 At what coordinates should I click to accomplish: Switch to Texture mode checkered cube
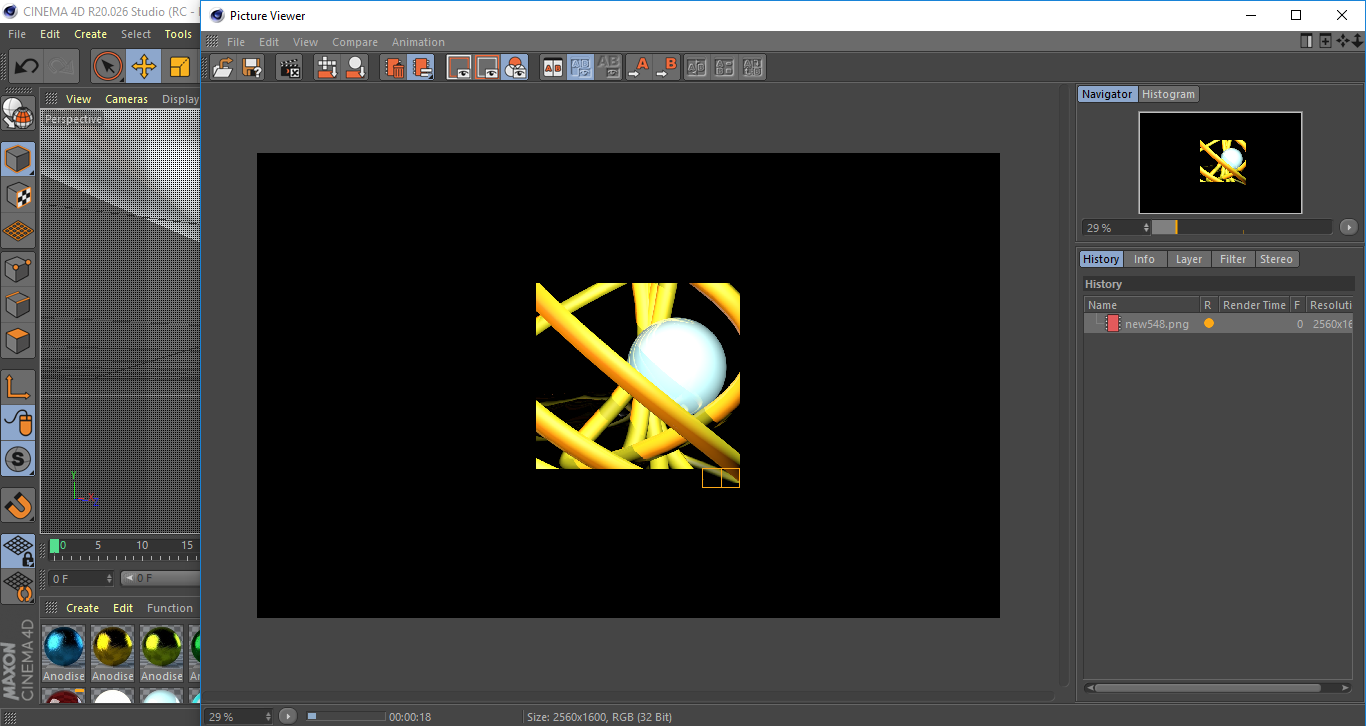pos(18,195)
